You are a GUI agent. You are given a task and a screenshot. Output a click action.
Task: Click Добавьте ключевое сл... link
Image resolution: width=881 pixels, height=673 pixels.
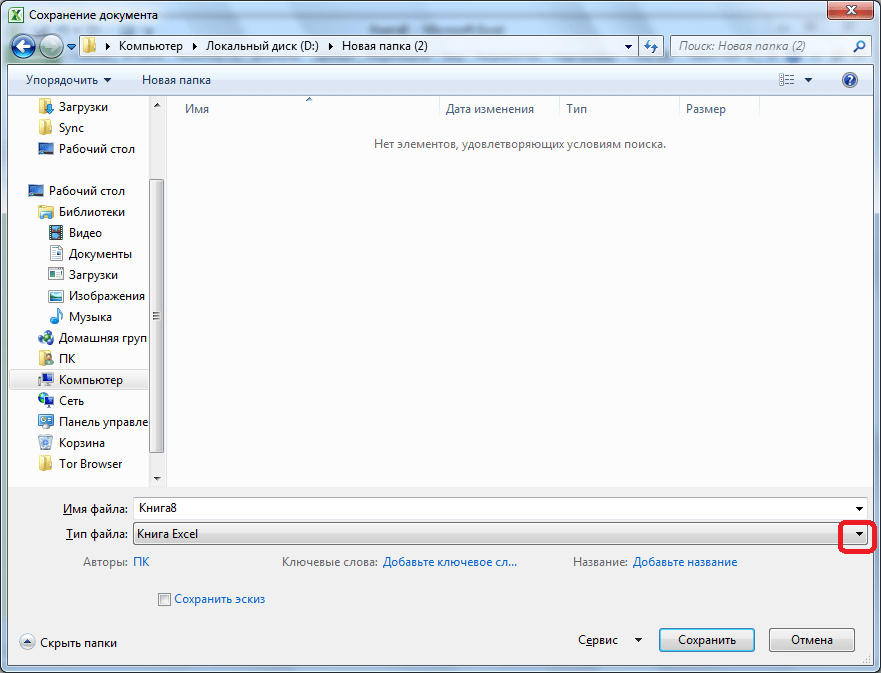point(449,562)
